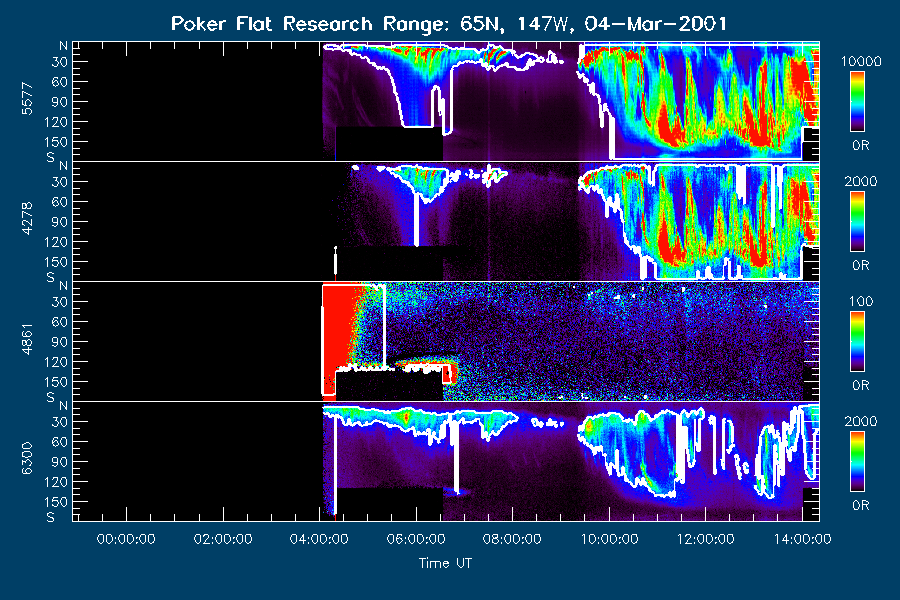
Task: Select the 12:00:00 time tick label
Action: tap(705, 539)
